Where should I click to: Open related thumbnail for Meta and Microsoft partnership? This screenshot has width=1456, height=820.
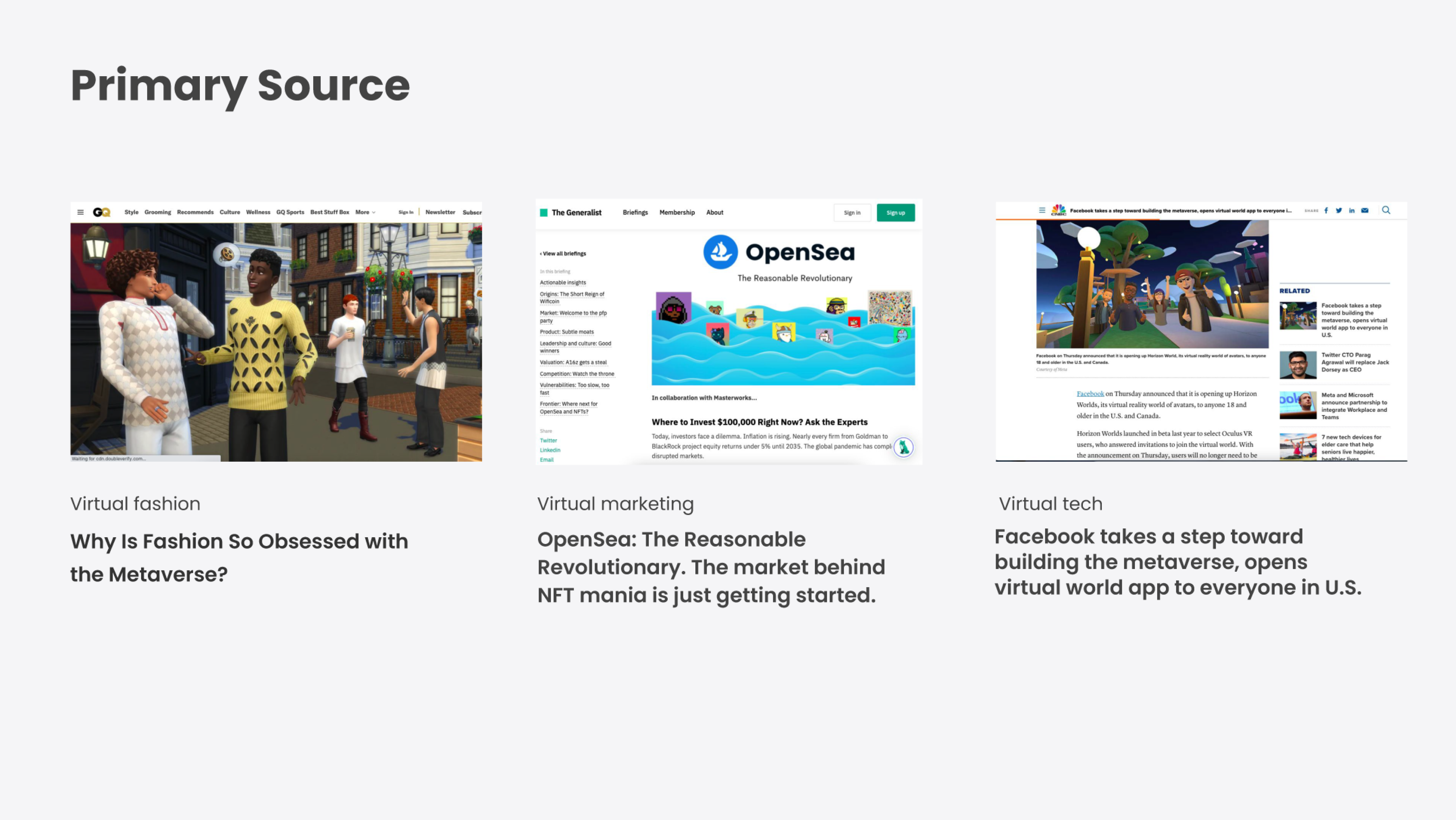pos(1298,405)
